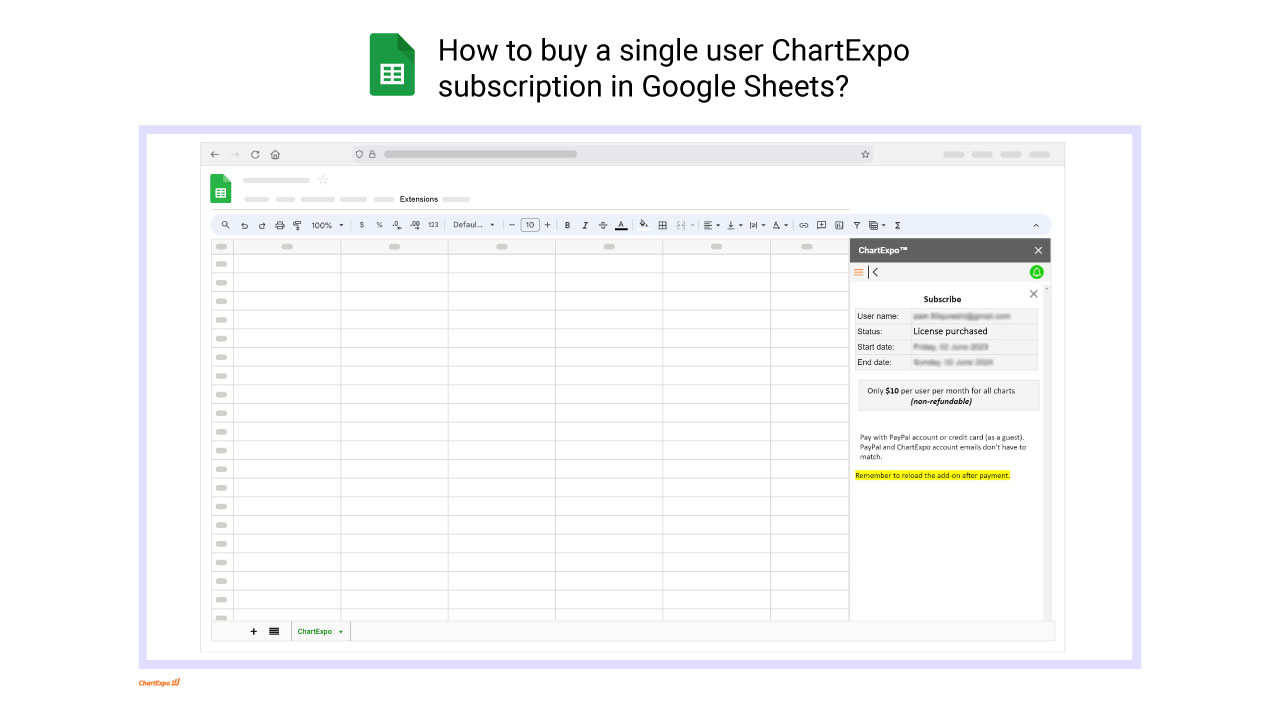Image resolution: width=1280 pixels, height=720 pixels.
Task: Go back in the browser
Action: pos(215,154)
